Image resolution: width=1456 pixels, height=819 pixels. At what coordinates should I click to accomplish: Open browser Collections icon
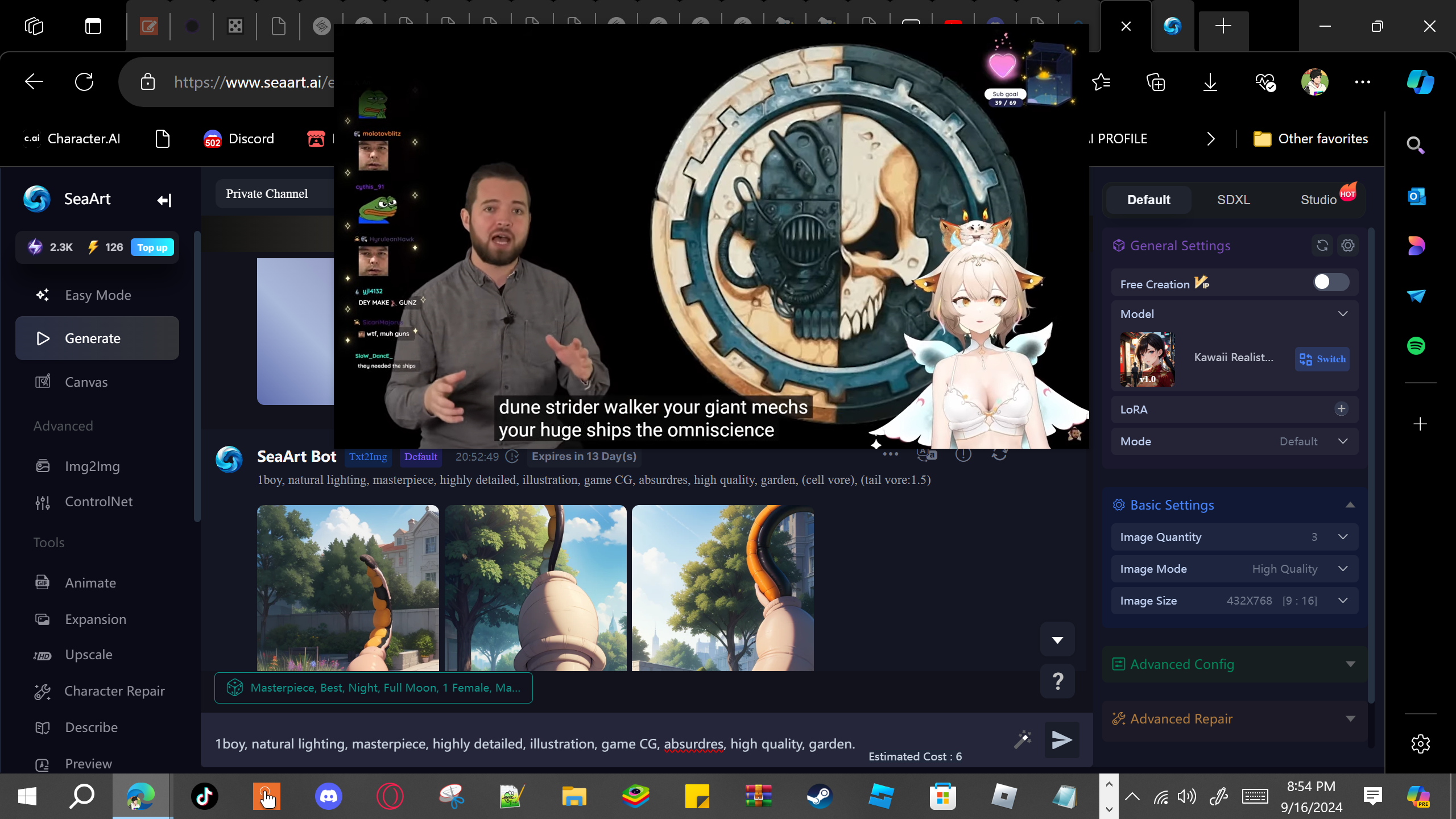pyautogui.click(x=1156, y=82)
